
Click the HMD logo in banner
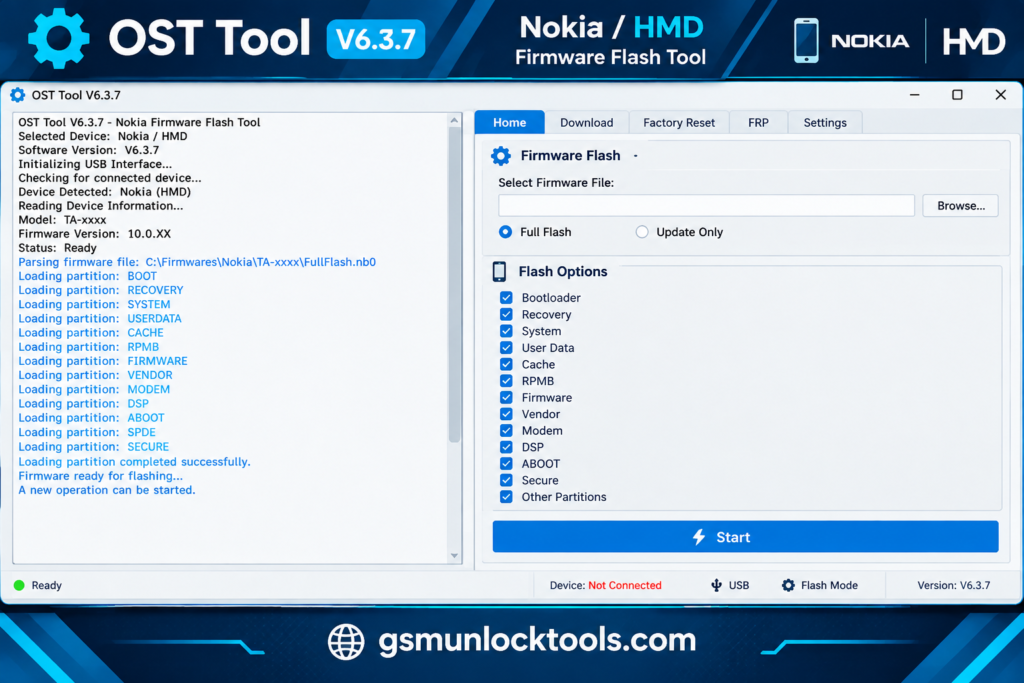point(974,42)
